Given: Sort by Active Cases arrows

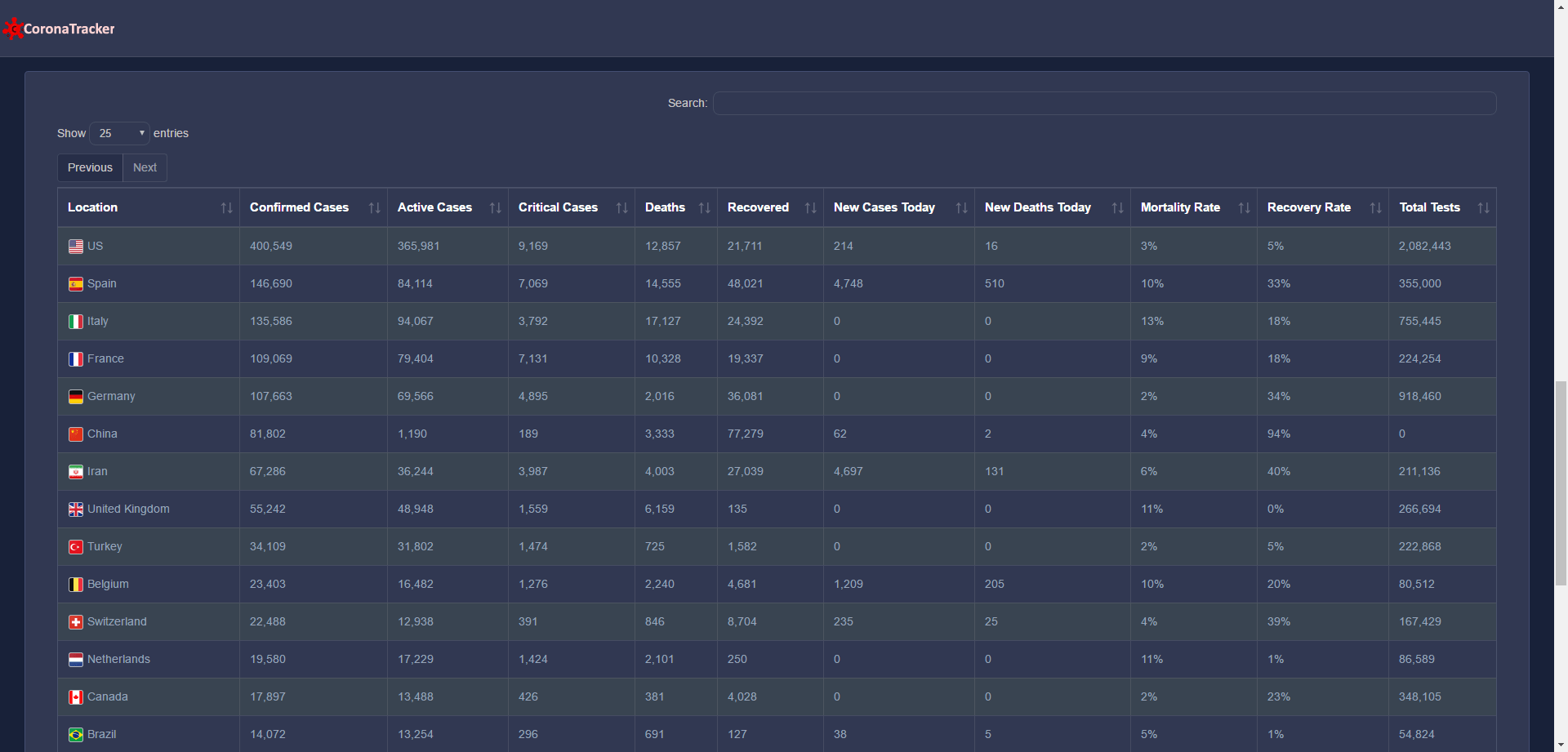Looking at the screenshot, I should pyautogui.click(x=496, y=208).
